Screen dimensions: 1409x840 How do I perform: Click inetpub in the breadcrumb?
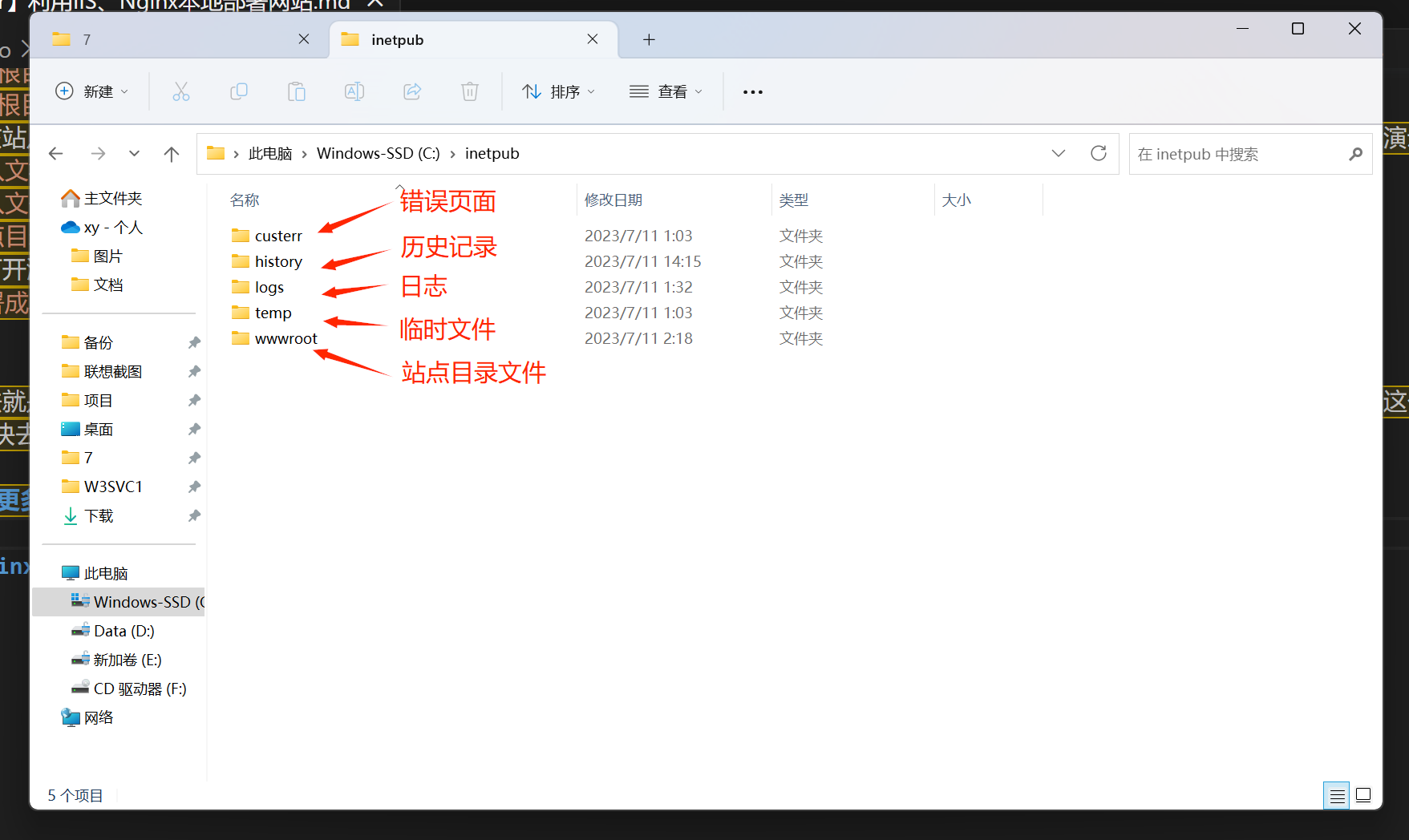pos(492,154)
